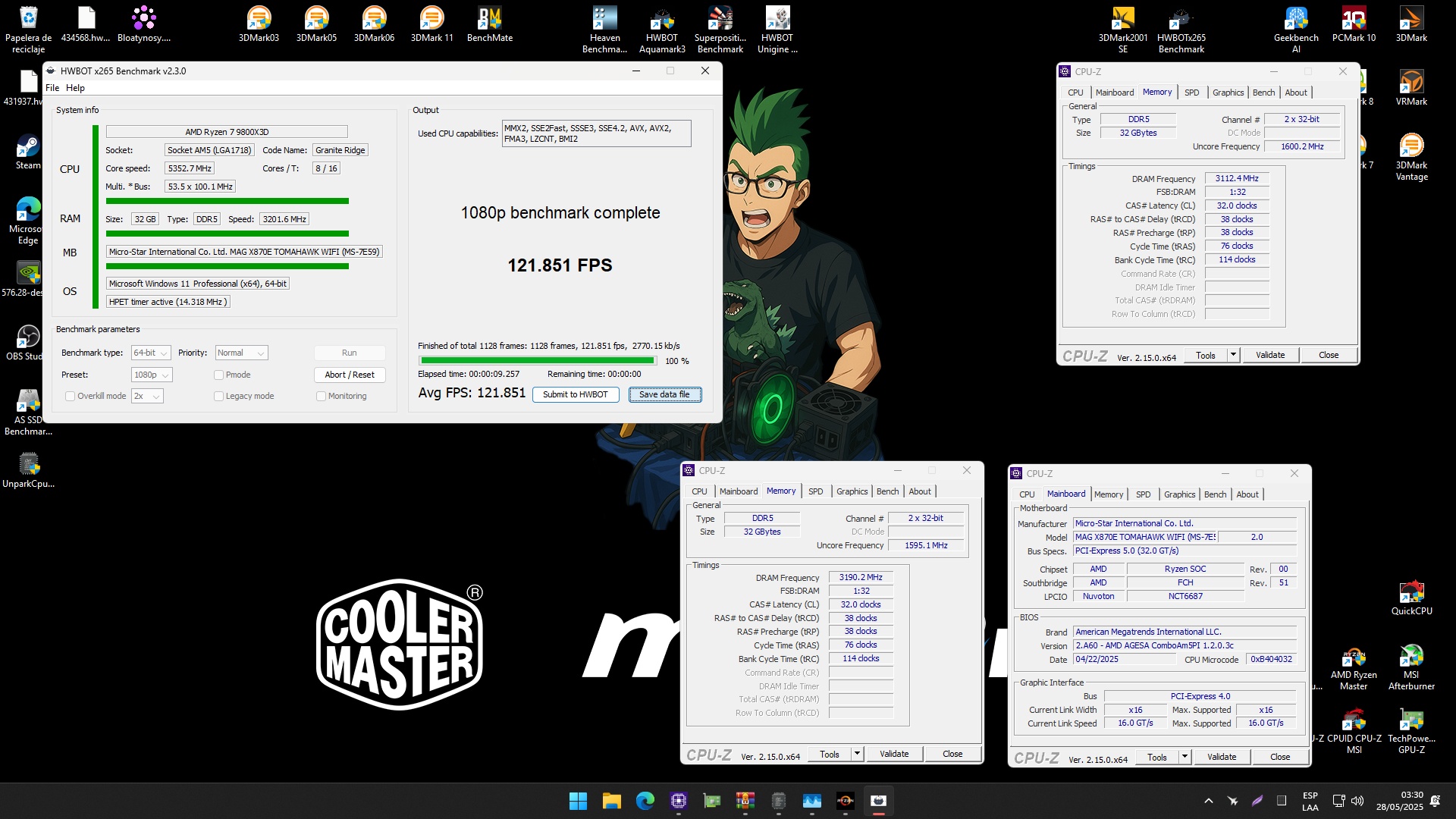Open the AMD Ryzen Master desktop icon
The height and width of the screenshot is (819, 1456).
tap(1354, 667)
